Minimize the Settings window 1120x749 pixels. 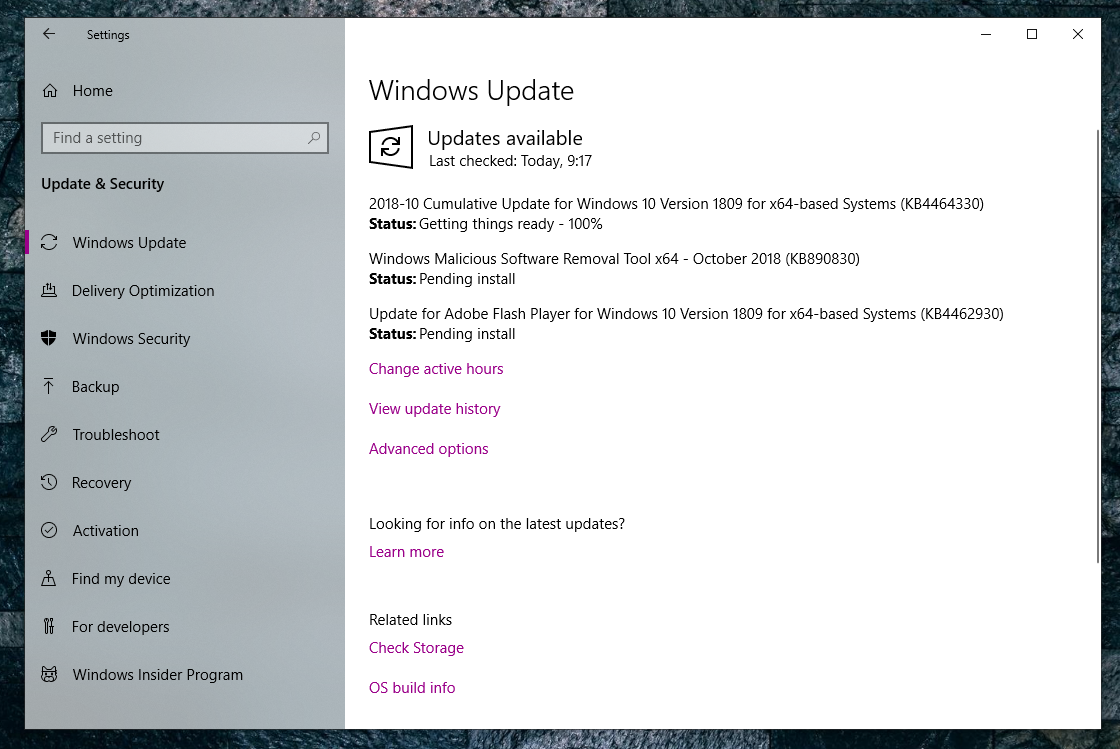tap(986, 34)
